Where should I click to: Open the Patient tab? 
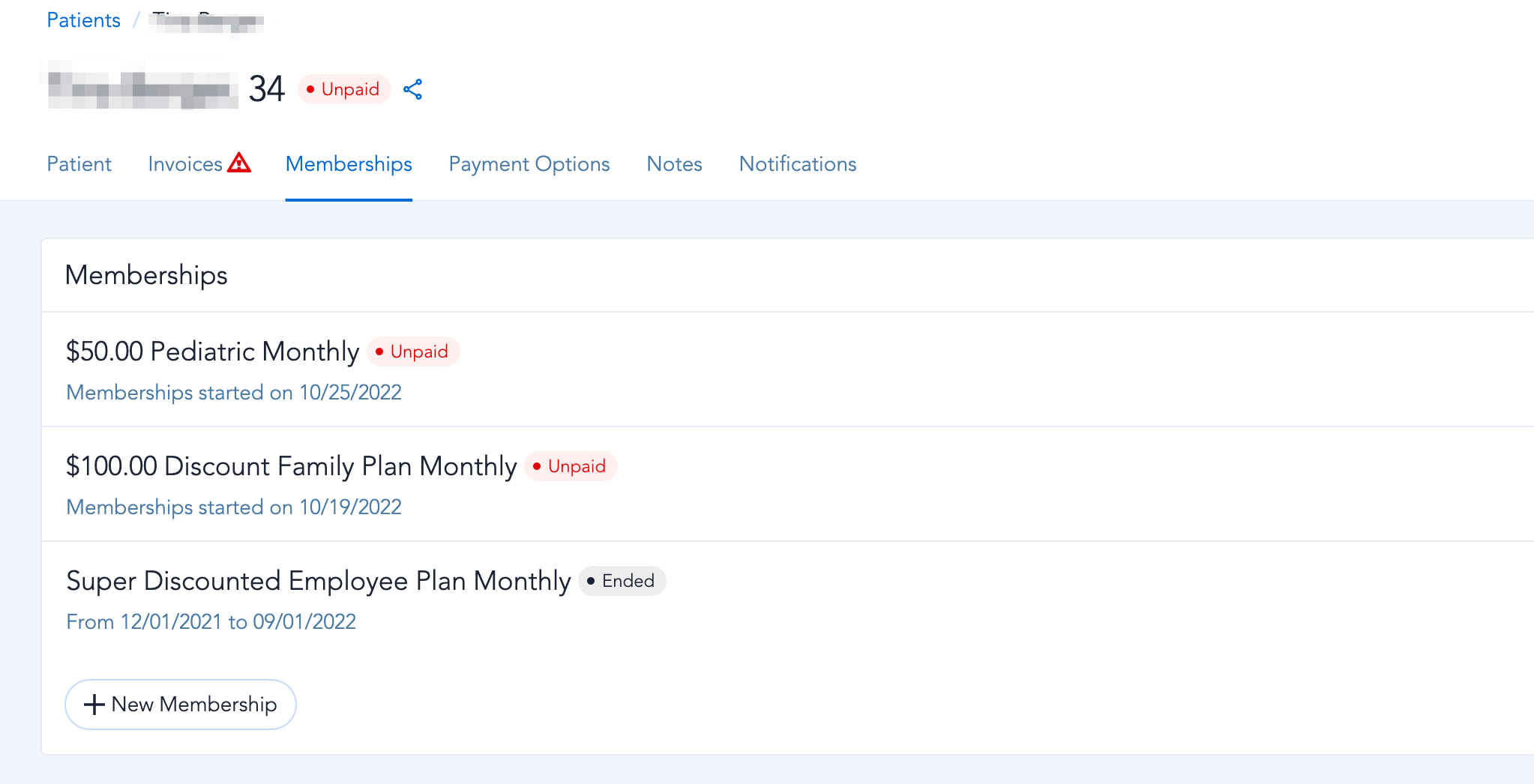pyautogui.click(x=79, y=164)
